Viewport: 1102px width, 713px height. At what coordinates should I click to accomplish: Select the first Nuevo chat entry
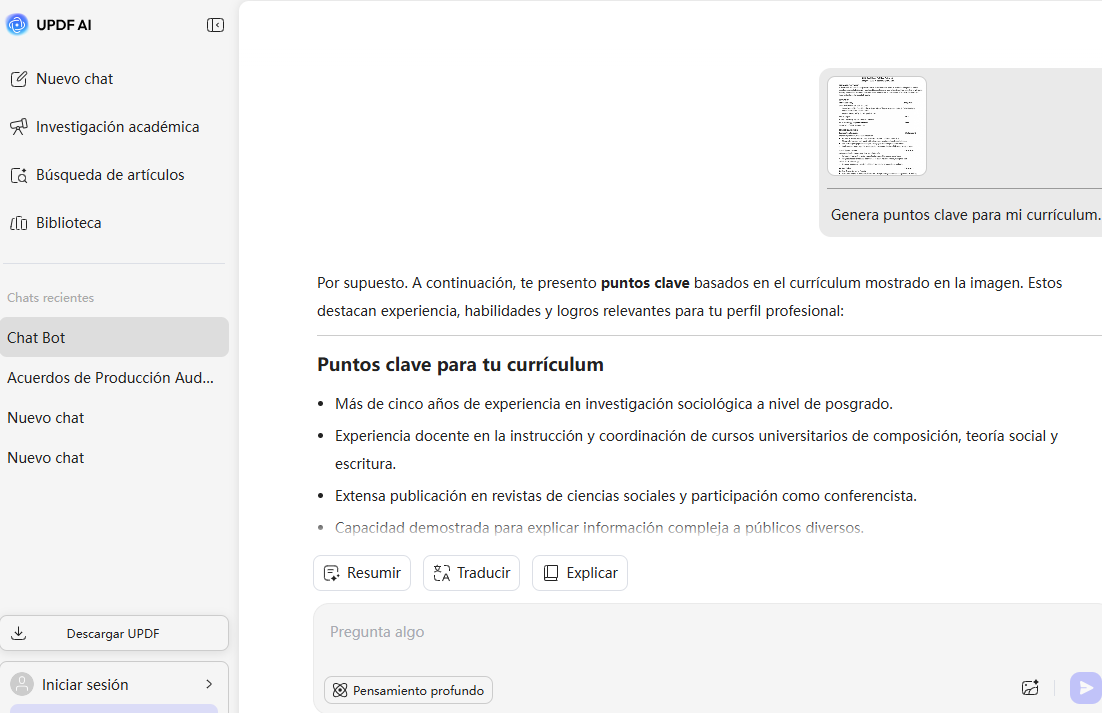pos(45,417)
